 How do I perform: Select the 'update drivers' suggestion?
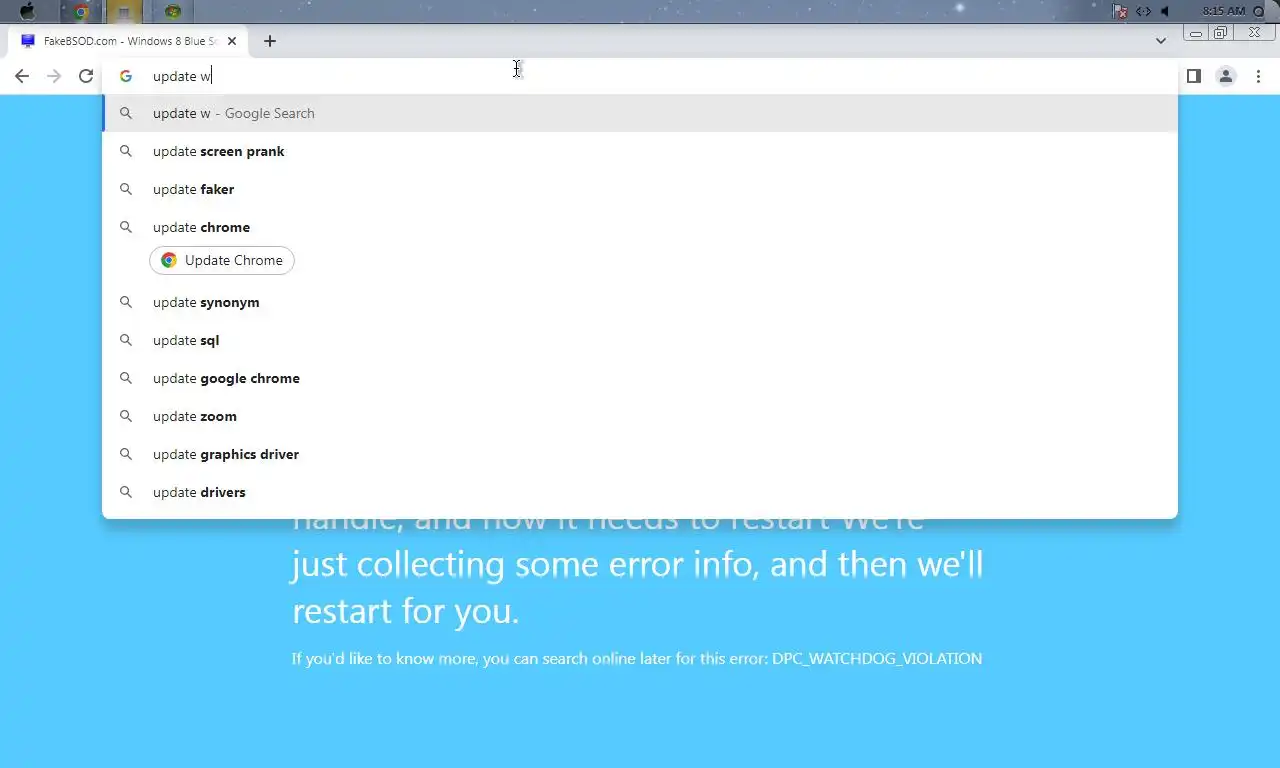pyautogui.click(x=640, y=492)
